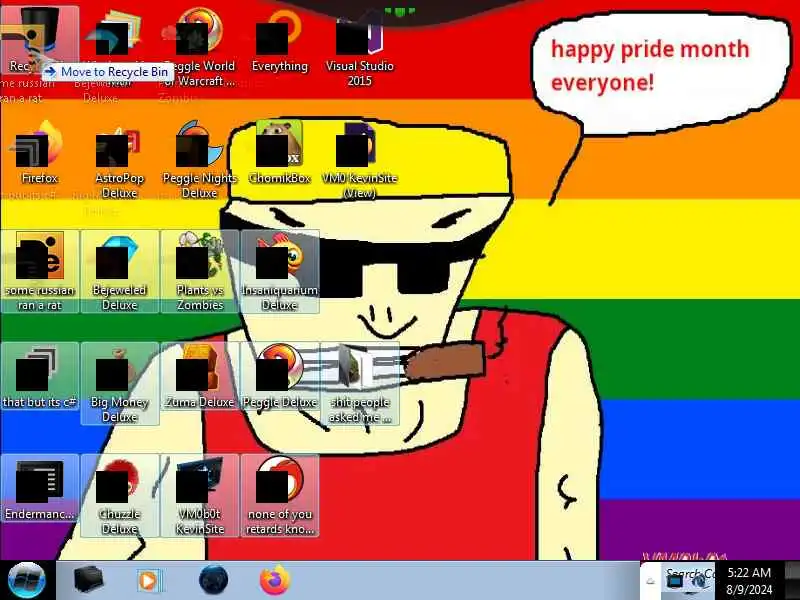Viewport: 800px width, 600px height.
Task: Open Firefox from the taskbar
Action: [274, 580]
